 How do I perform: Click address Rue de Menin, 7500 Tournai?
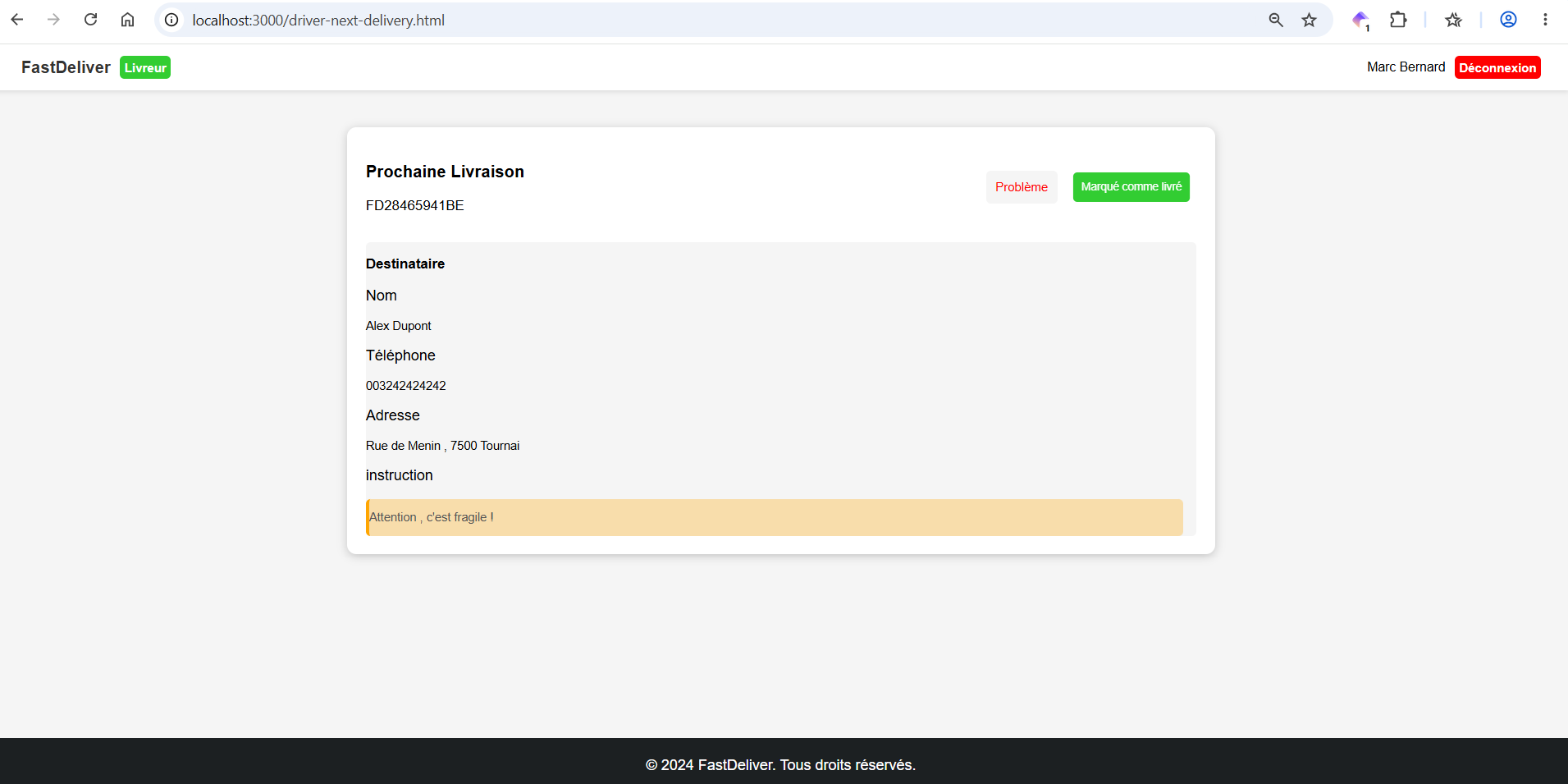pos(443,446)
